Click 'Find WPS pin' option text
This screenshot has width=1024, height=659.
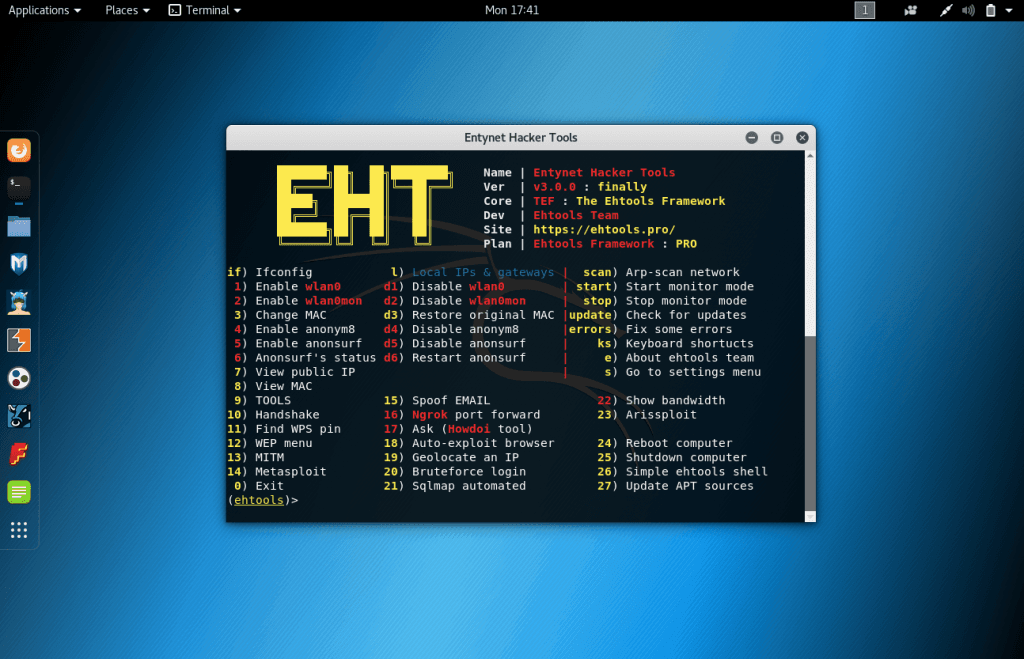298,429
